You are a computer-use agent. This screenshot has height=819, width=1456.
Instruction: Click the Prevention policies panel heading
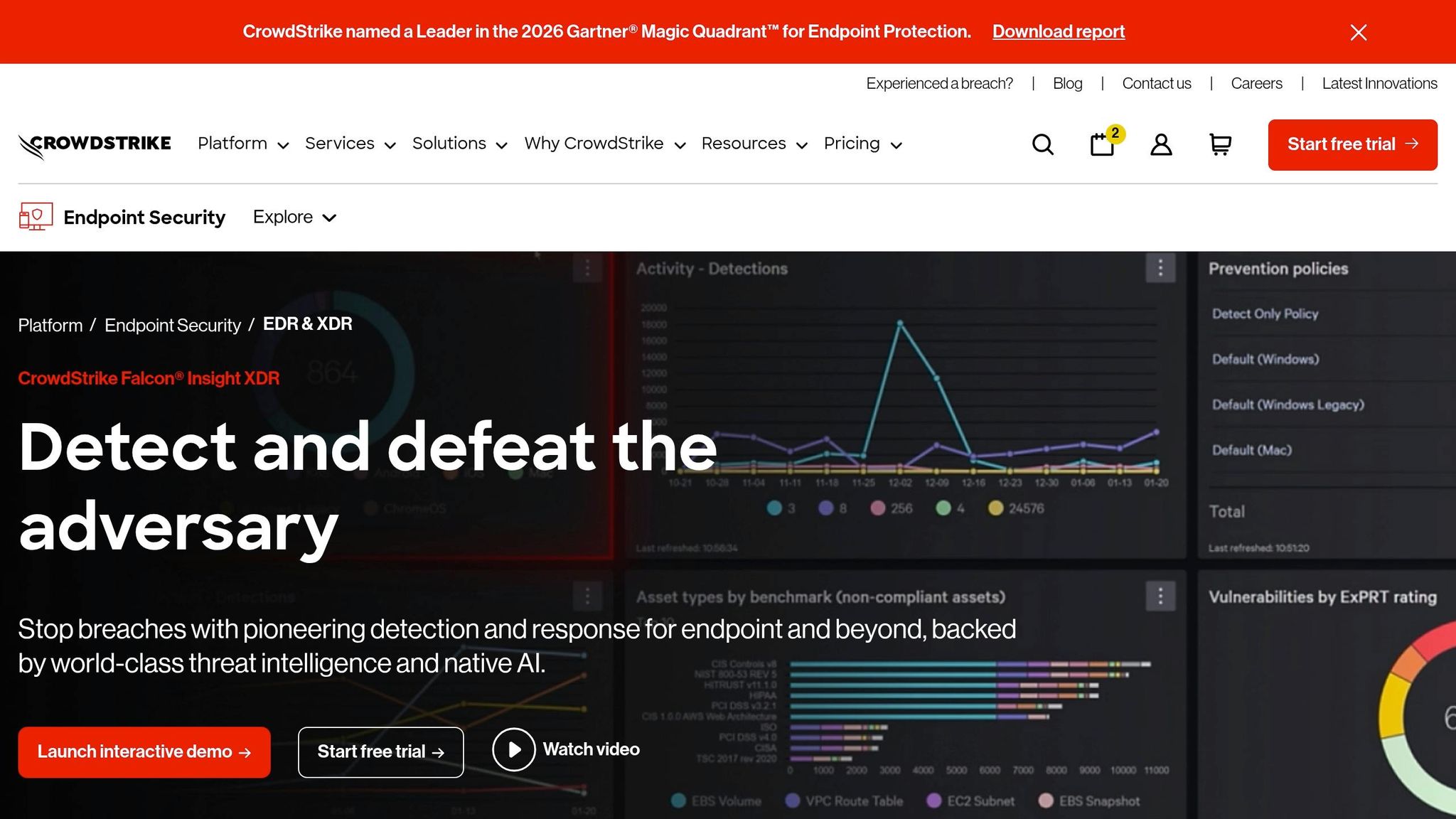coord(1278,269)
